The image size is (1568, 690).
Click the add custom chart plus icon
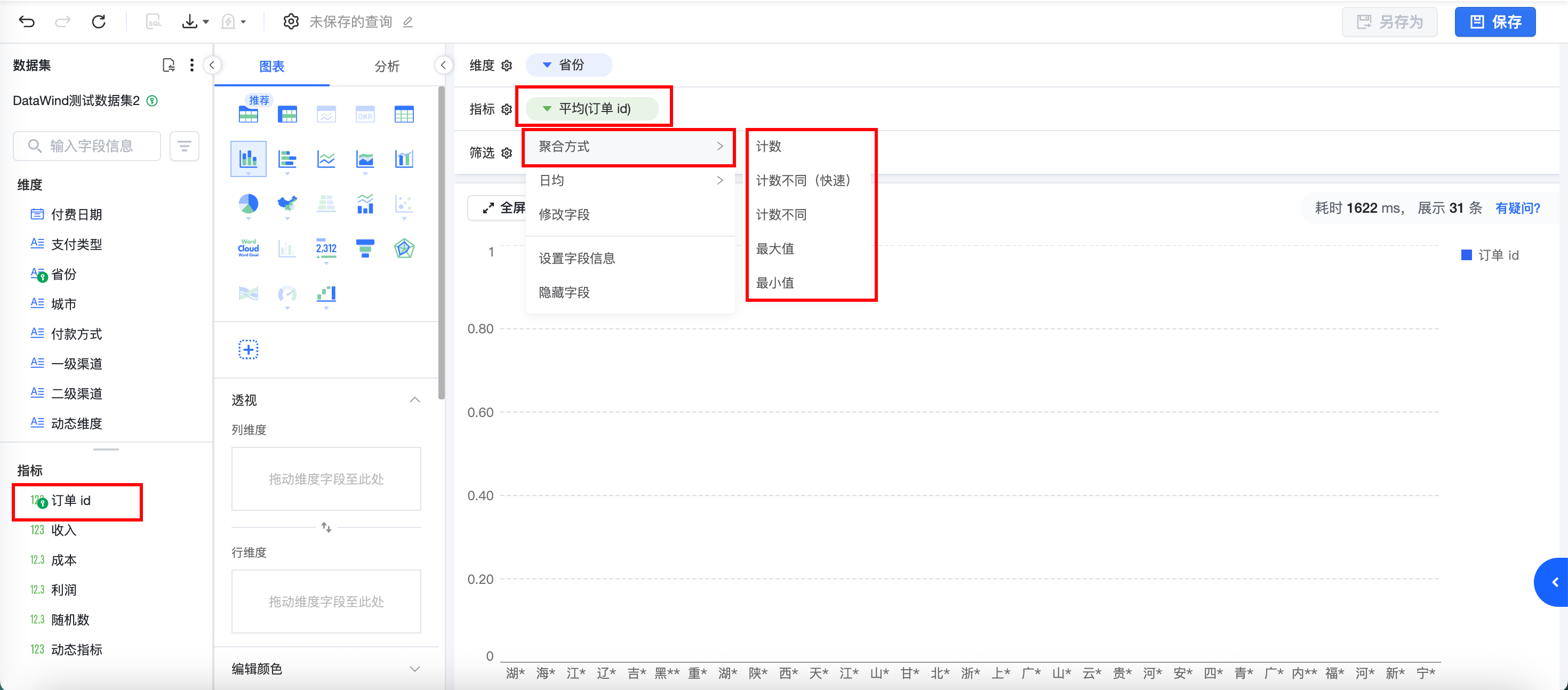[249, 349]
